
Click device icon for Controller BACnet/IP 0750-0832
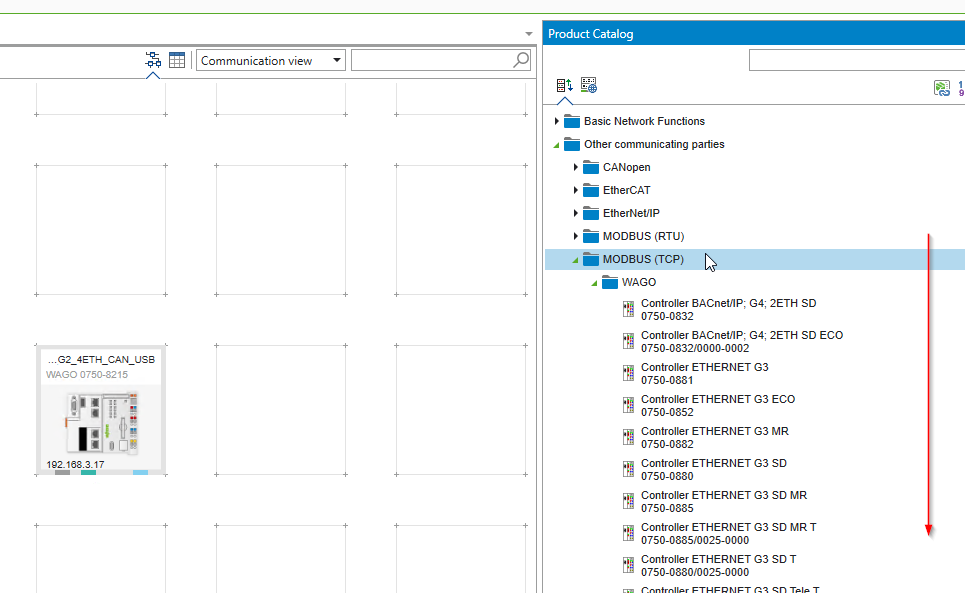pyautogui.click(x=628, y=309)
